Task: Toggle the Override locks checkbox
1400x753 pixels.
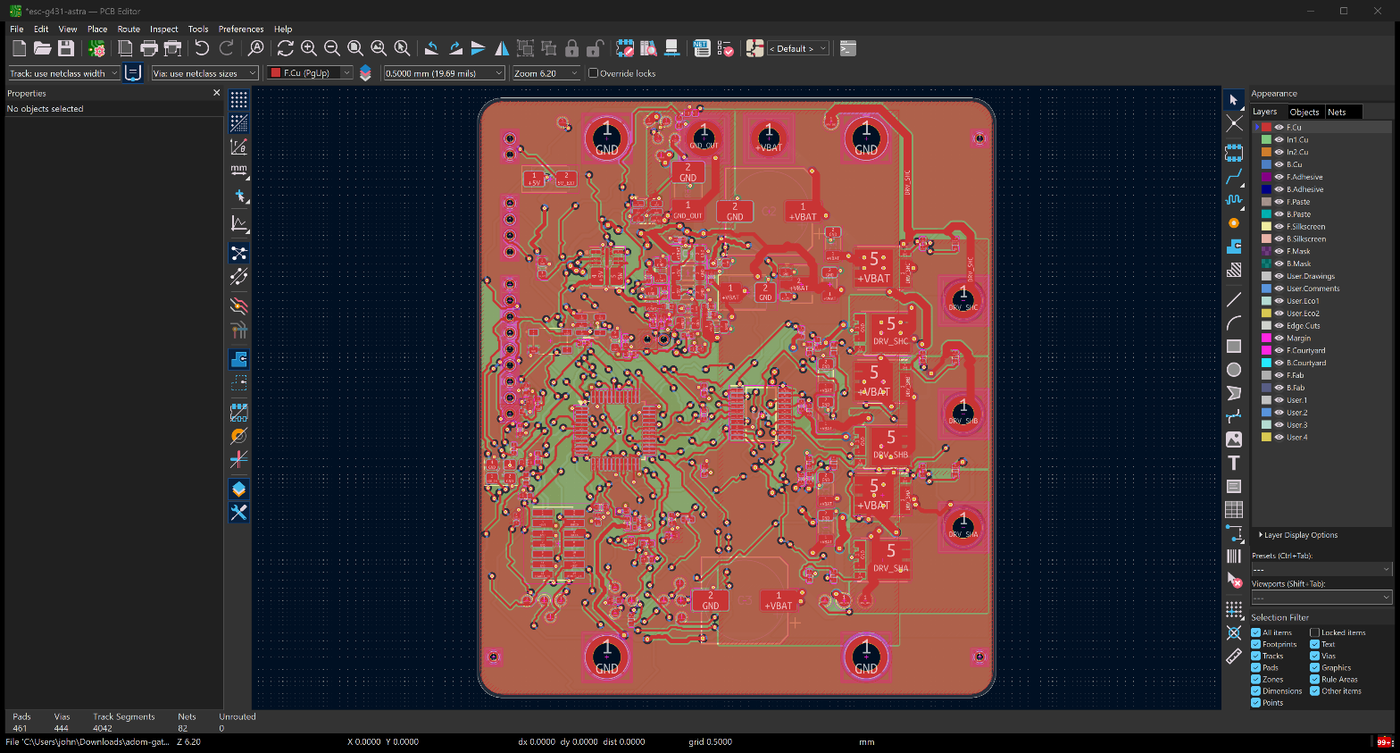Action: tap(593, 73)
